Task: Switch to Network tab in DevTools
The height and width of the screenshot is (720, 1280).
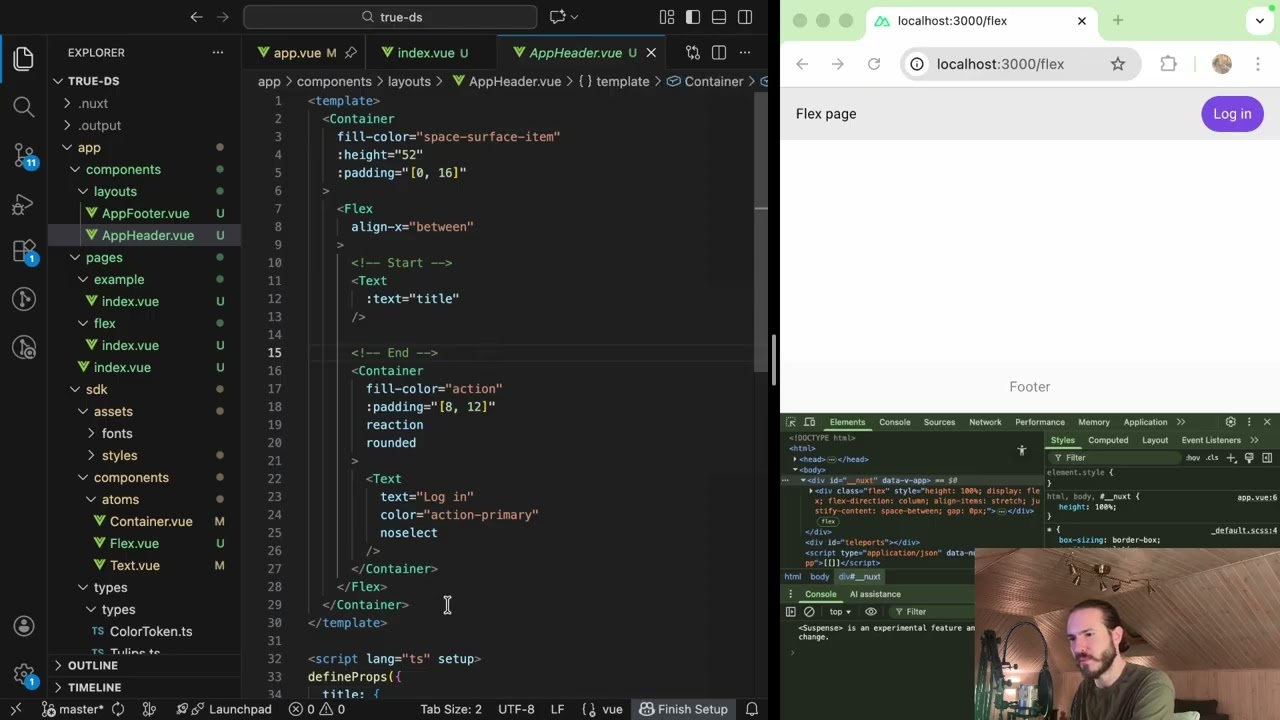Action: click(985, 422)
